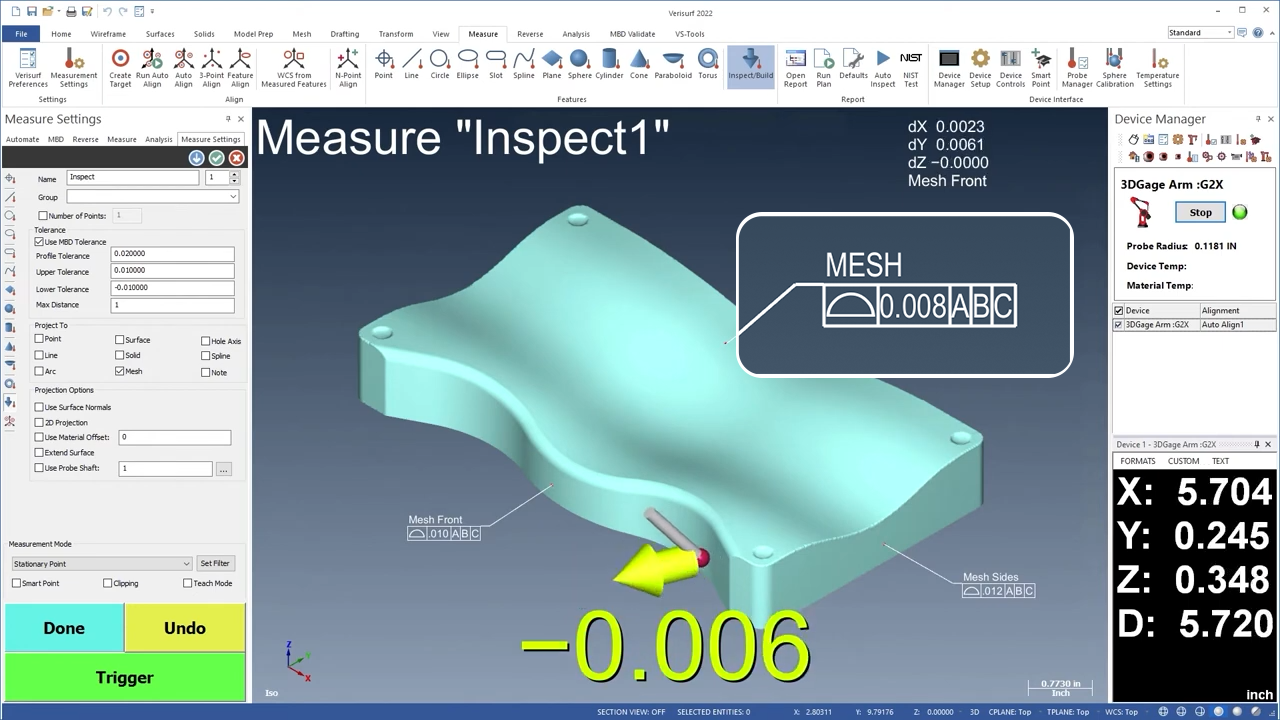Image resolution: width=1280 pixels, height=720 pixels.
Task: Measure a Torus feature
Action: pyautogui.click(x=708, y=64)
